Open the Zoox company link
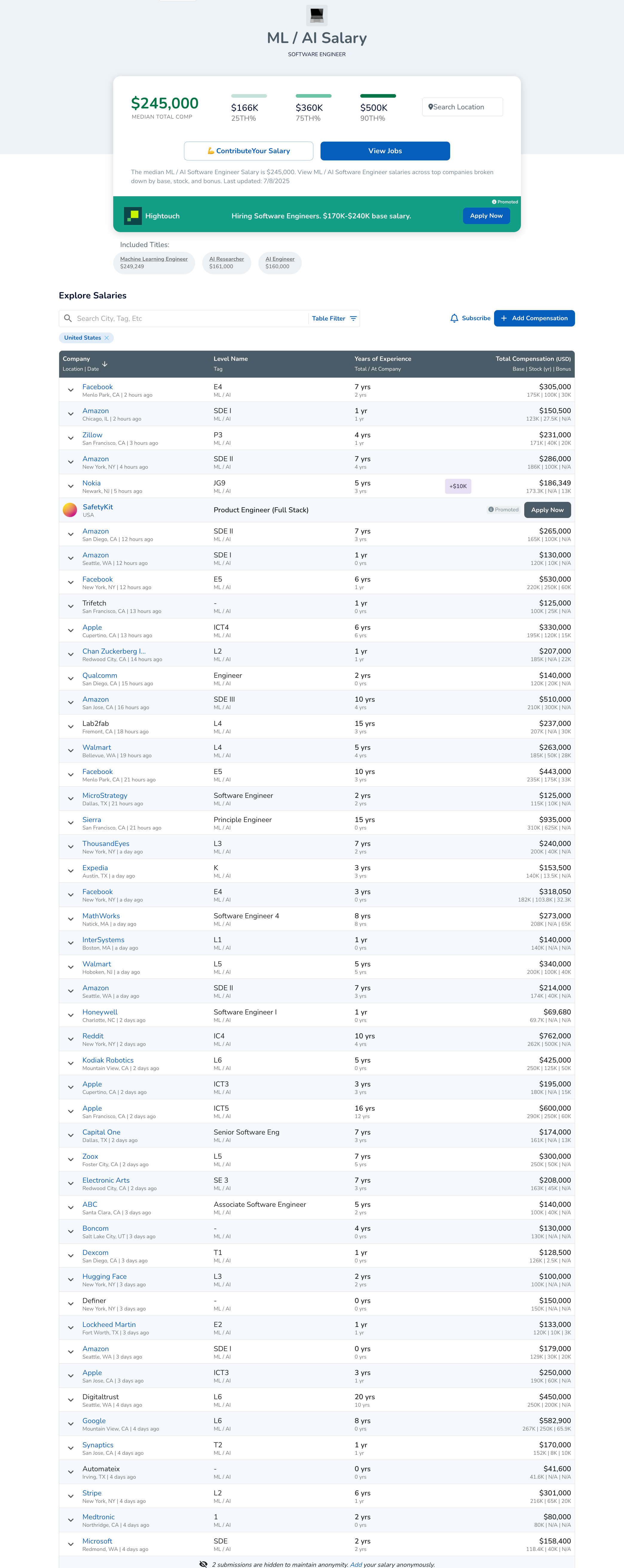 (90, 1157)
